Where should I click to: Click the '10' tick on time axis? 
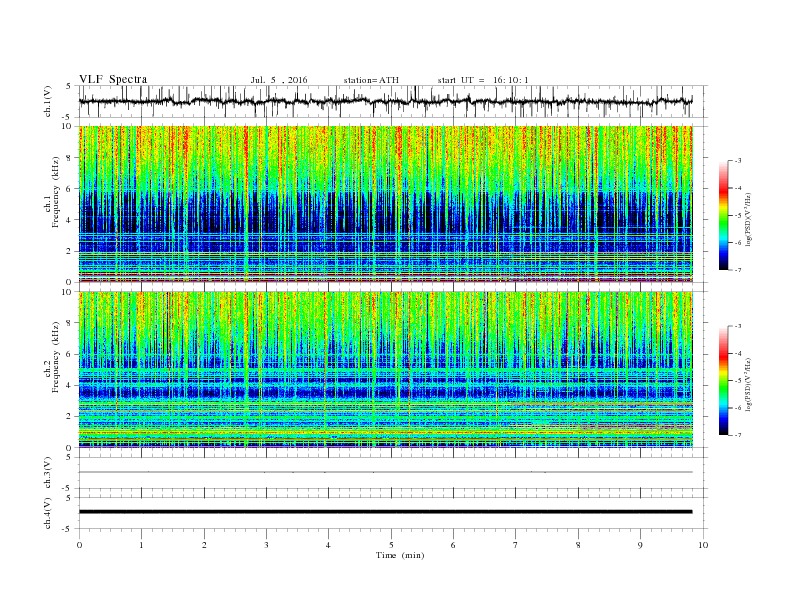pos(703,545)
